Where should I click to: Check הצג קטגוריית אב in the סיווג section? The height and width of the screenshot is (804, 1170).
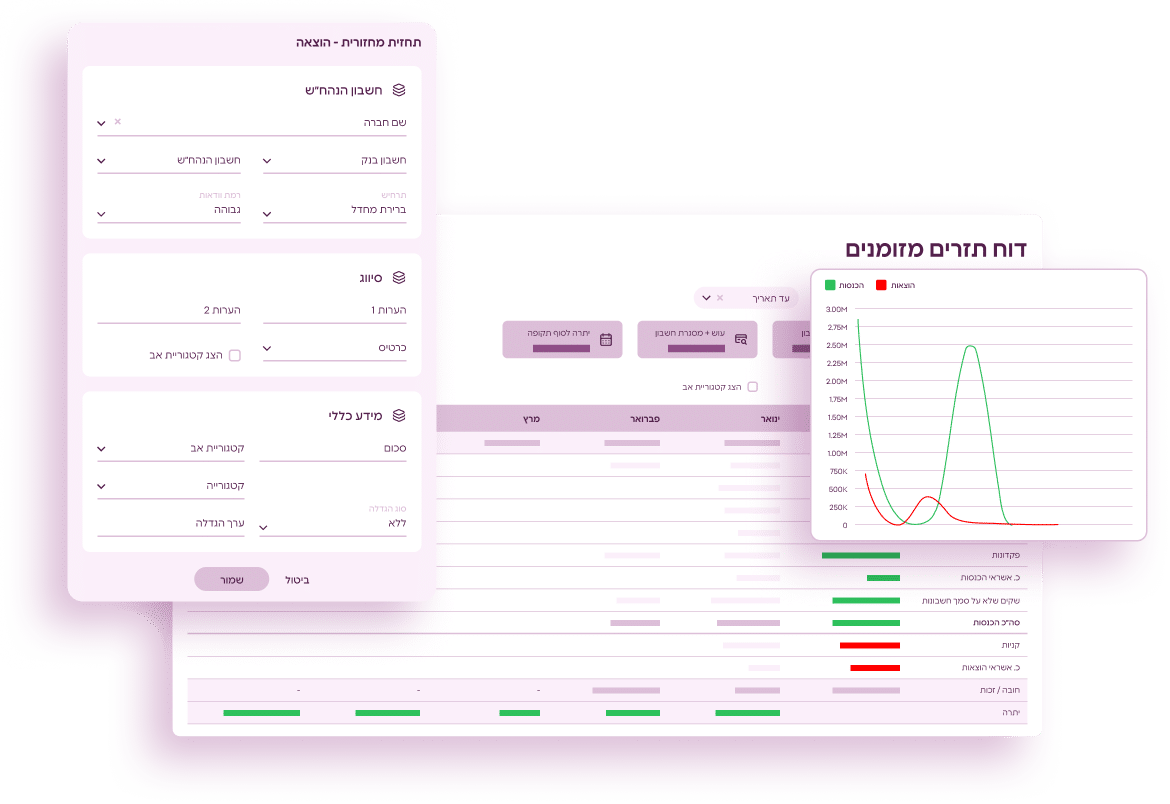(235, 355)
